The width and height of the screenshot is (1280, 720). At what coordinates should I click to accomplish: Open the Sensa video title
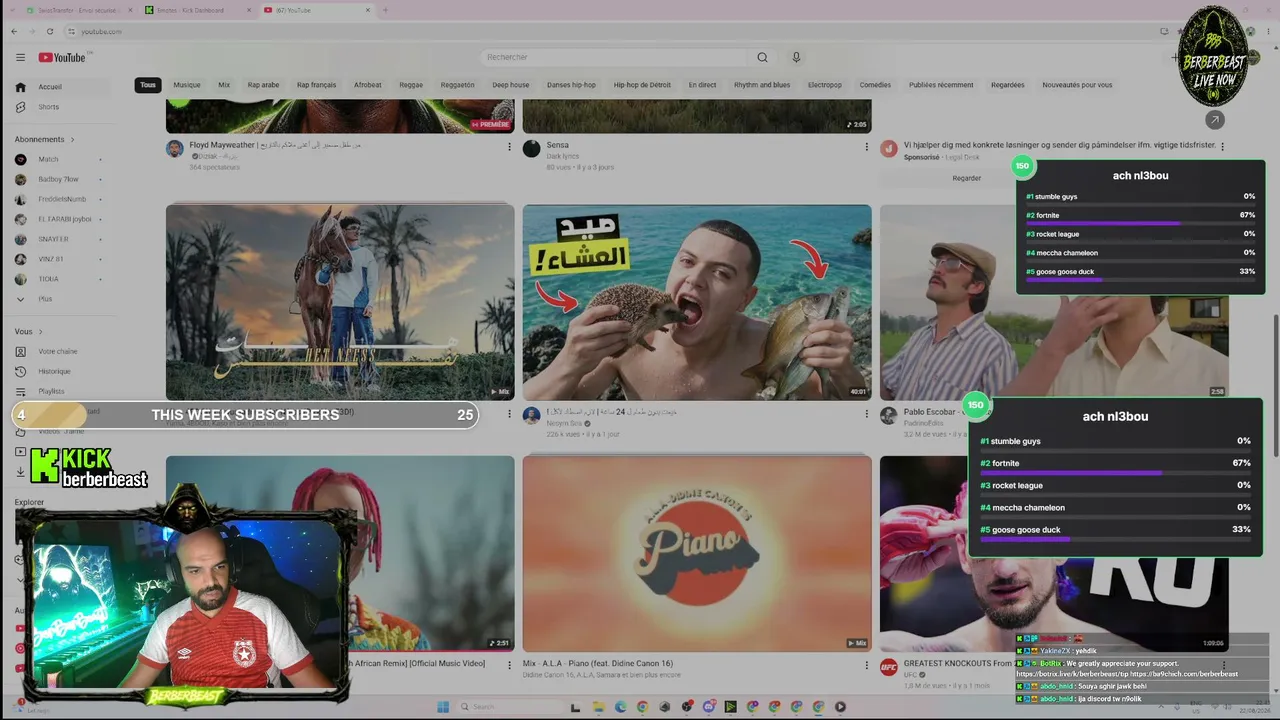pos(557,145)
